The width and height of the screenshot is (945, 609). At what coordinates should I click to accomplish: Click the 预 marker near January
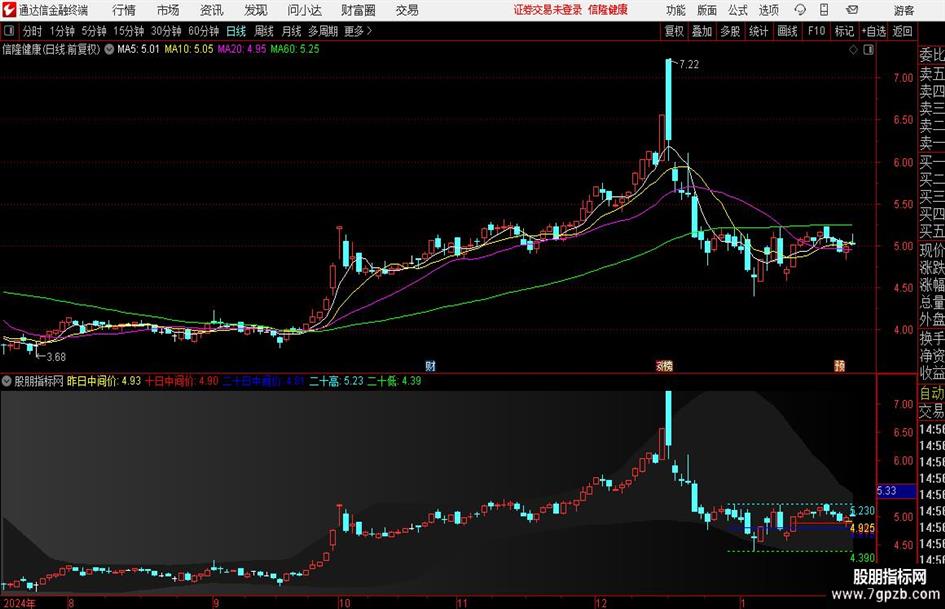[840, 365]
